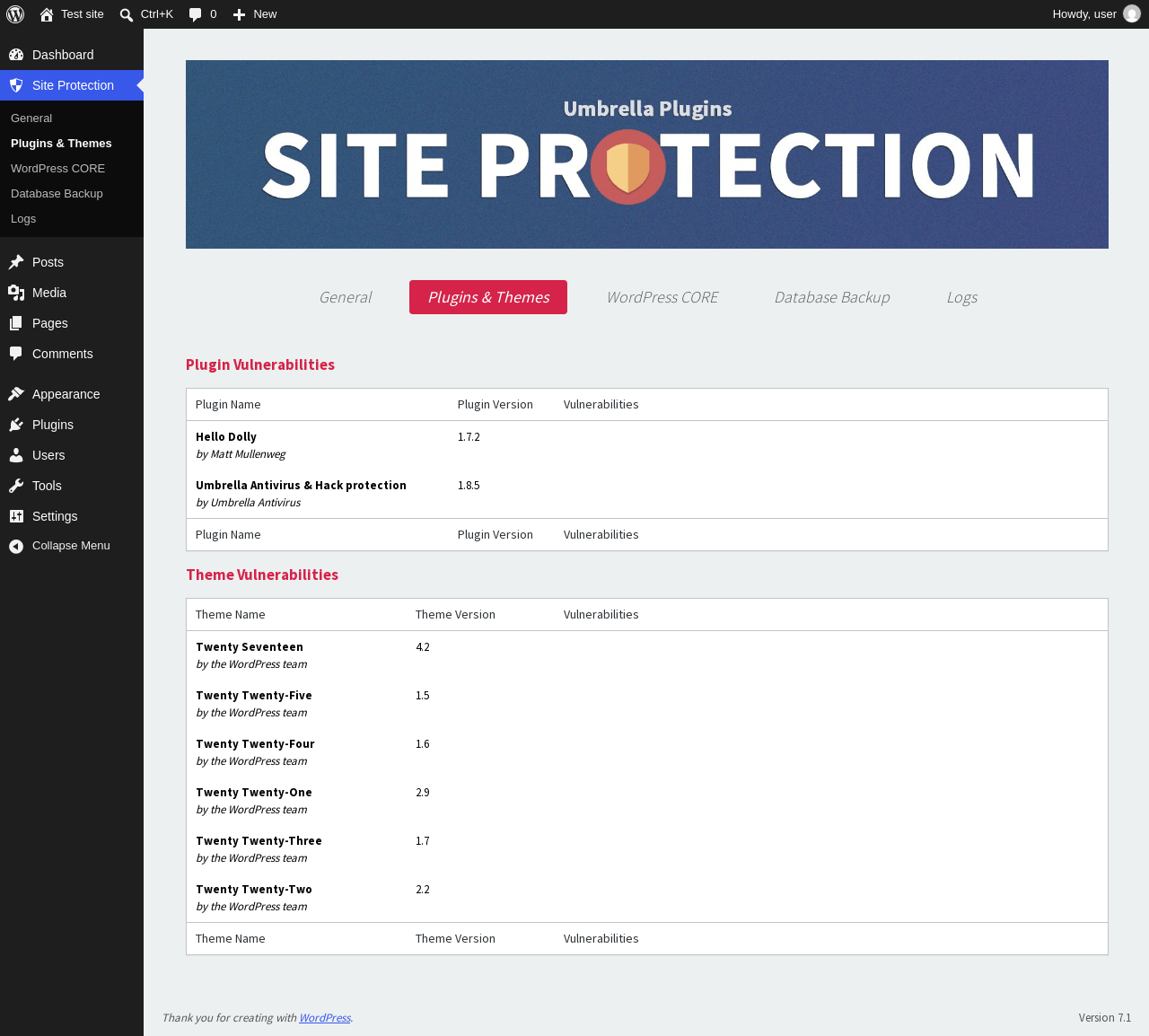Click the Media icon in sidebar
This screenshot has height=1036, width=1149.
(16, 293)
